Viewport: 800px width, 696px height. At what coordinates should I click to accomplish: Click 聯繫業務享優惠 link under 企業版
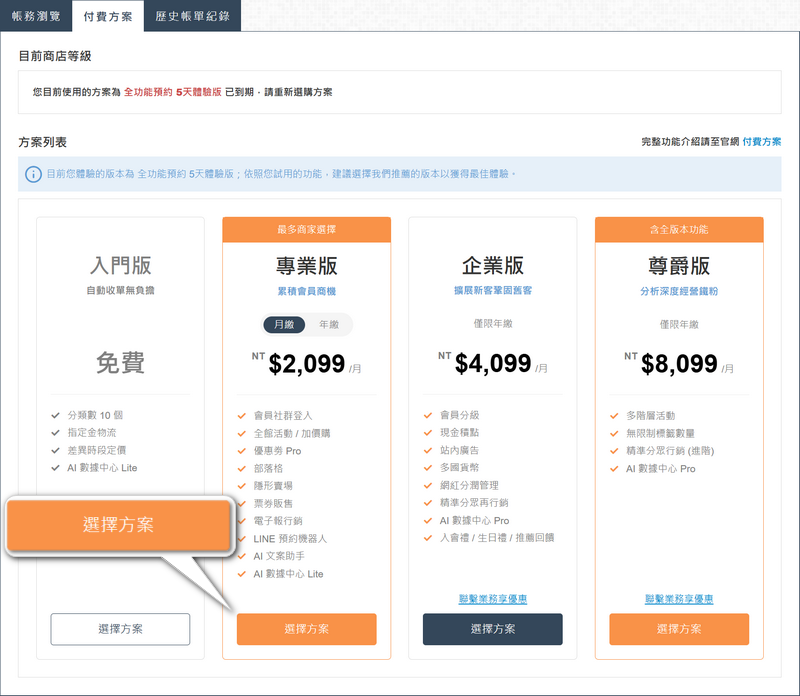tap(492, 599)
